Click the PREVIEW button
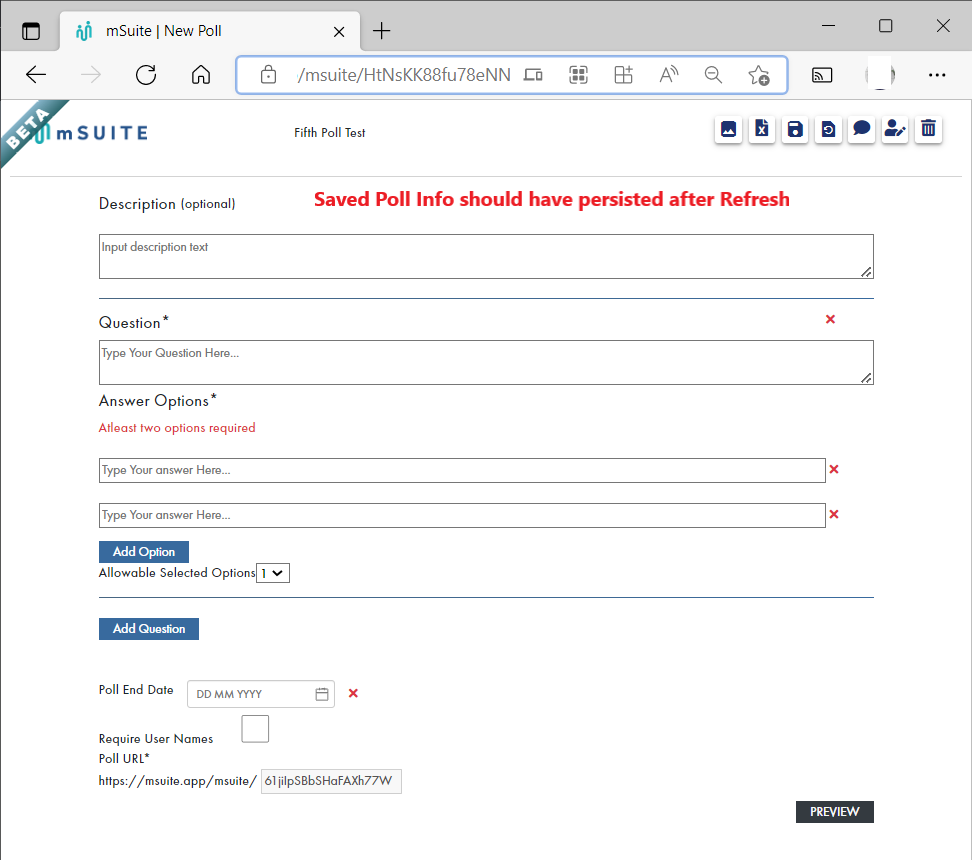The width and height of the screenshot is (972, 860). click(834, 811)
